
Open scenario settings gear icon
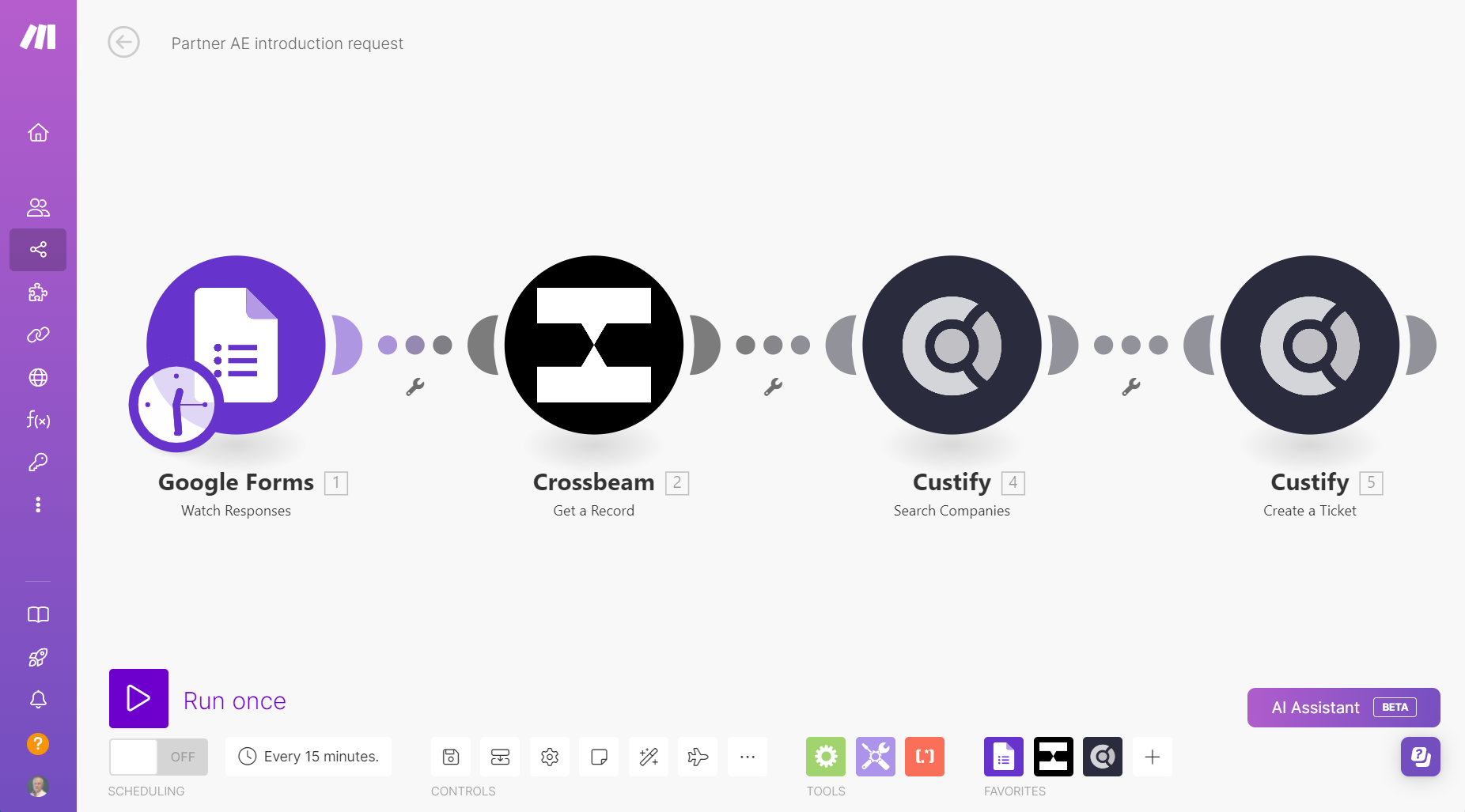(x=550, y=757)
